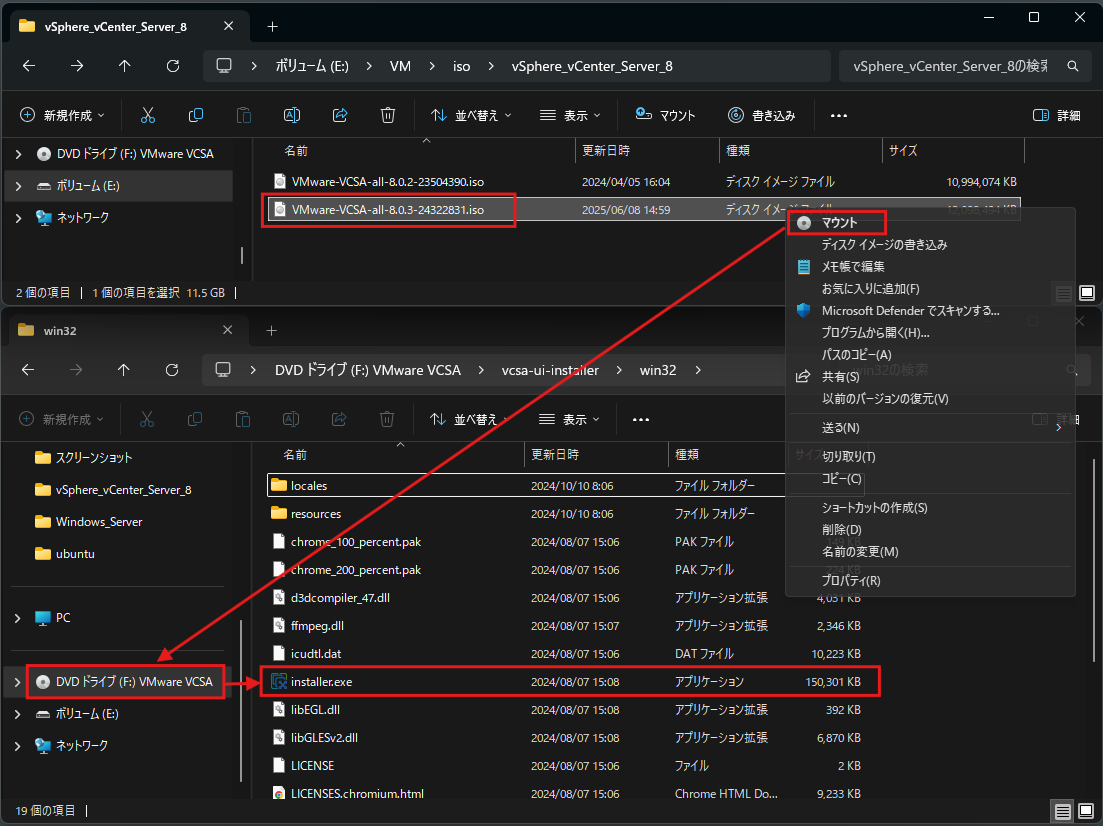Expand ボリューム (E:) in the win32 window sidebar
The image size is (1103, 826).
pyautogui.click(x=18, y=714)
